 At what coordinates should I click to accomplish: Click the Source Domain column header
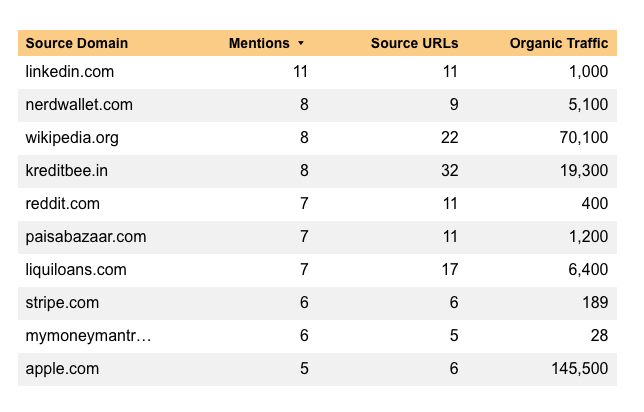click(76, 43)
